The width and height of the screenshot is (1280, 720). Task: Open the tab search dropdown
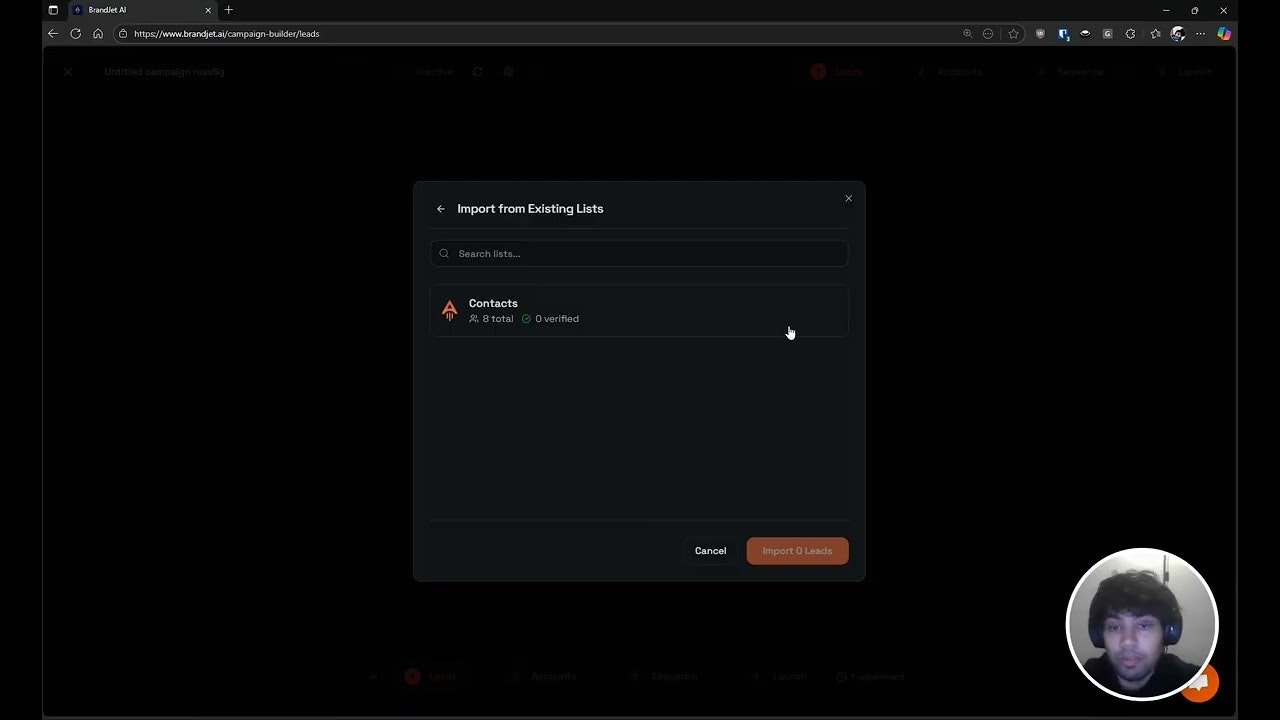click(53, 10)
